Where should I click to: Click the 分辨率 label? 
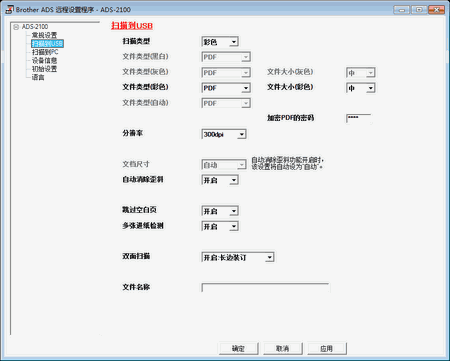pyautogui.click(x=133, y=133)
